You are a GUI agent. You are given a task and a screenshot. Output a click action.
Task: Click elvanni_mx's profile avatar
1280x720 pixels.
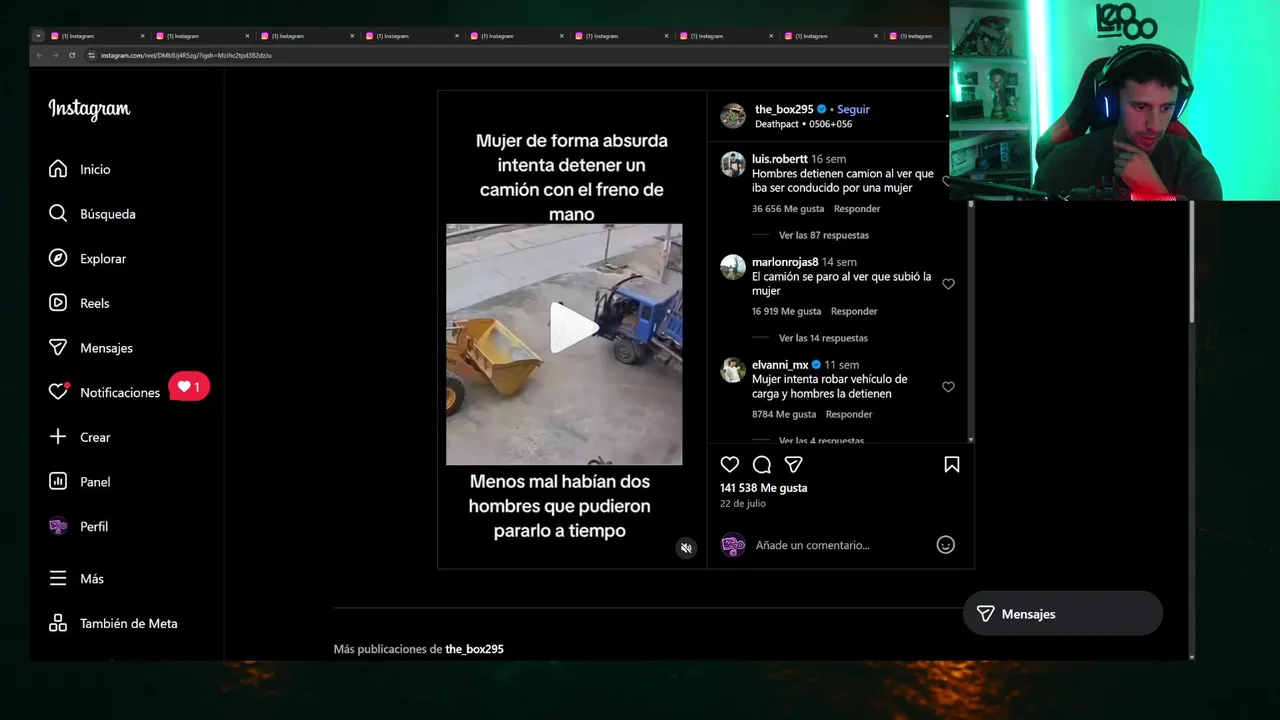click(733, 370)
